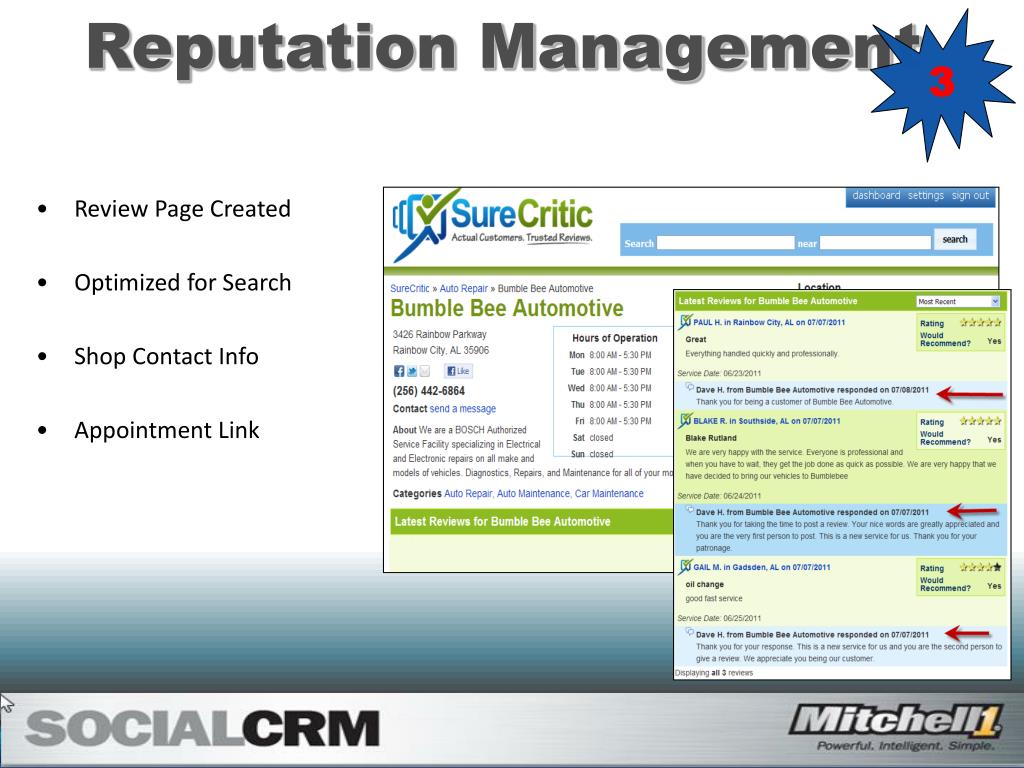Click 'Service Date: 06/23/2011' text
Image resolution: width=1024 pixels, height=768 pixels.
click(719, 374)
